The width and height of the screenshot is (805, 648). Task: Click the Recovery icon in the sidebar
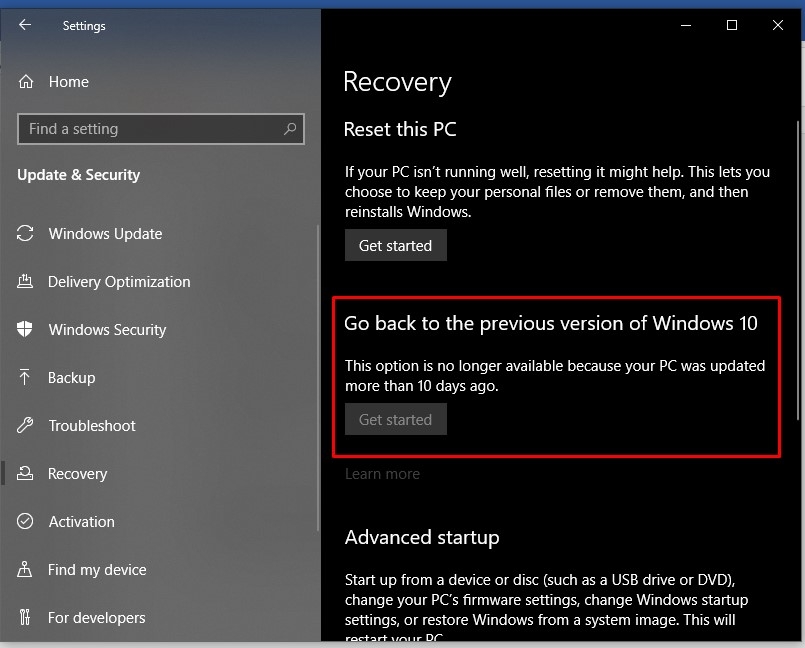[x=27, y=473]
